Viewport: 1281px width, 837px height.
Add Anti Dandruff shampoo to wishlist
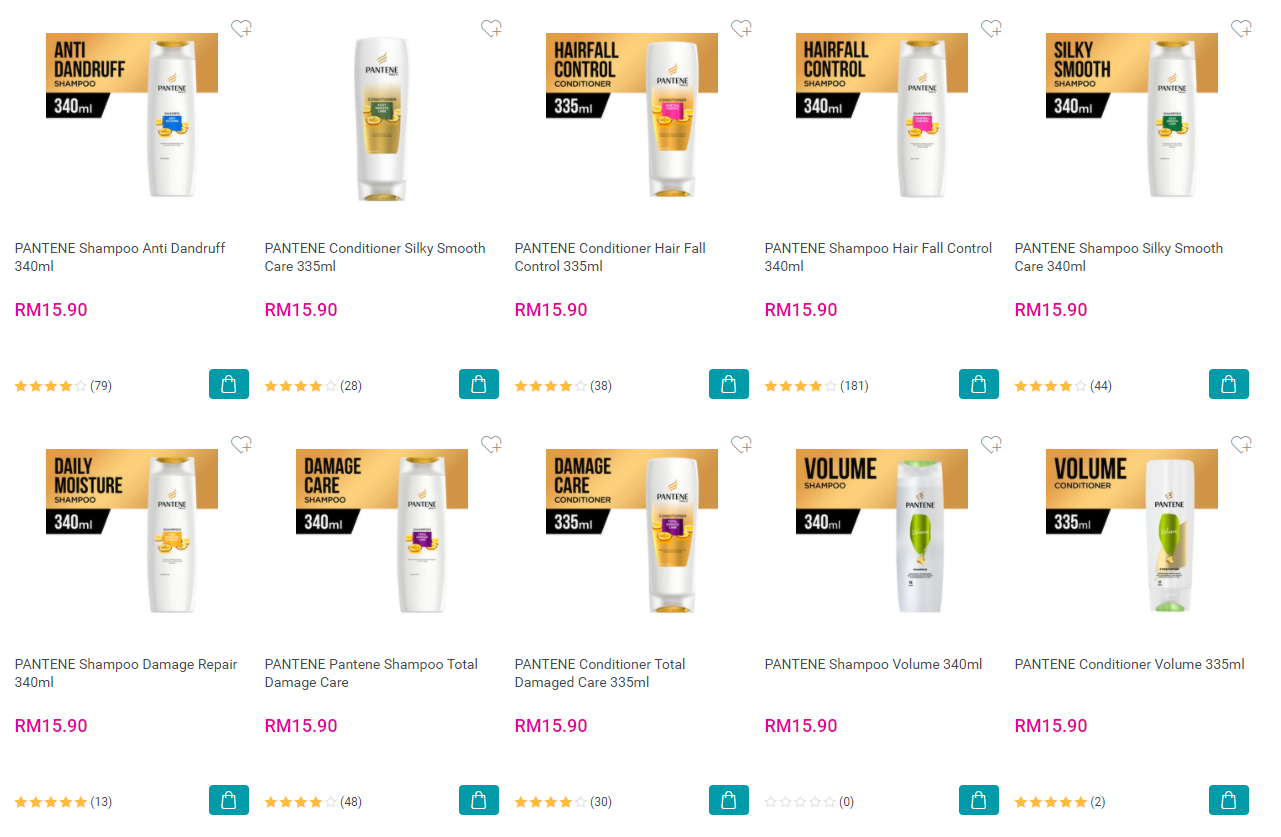[x=241, y=28]
